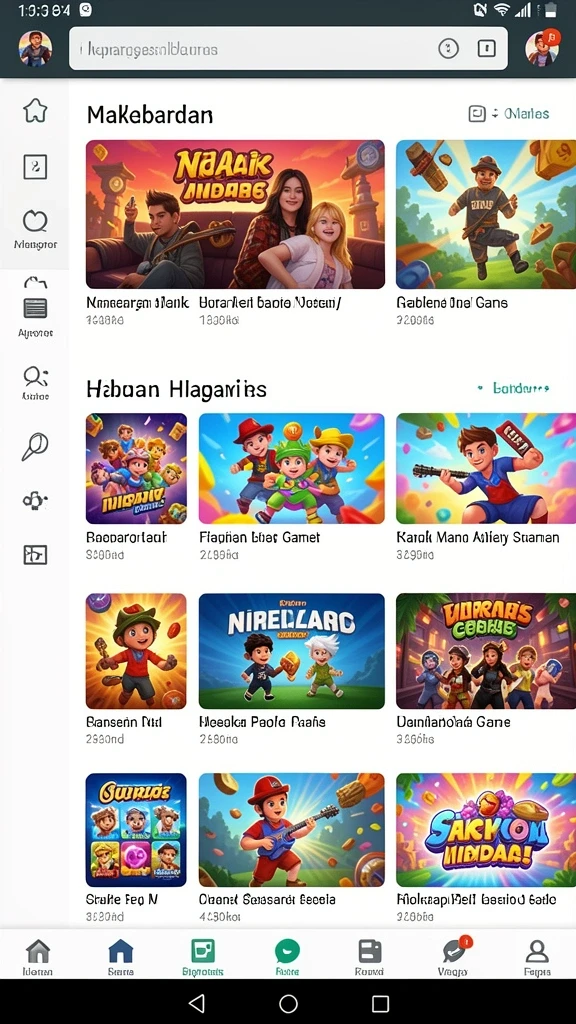Open the featured banner with three people
The width and height of the screenshot is (576, 1024).
click(x=235, y=214)
